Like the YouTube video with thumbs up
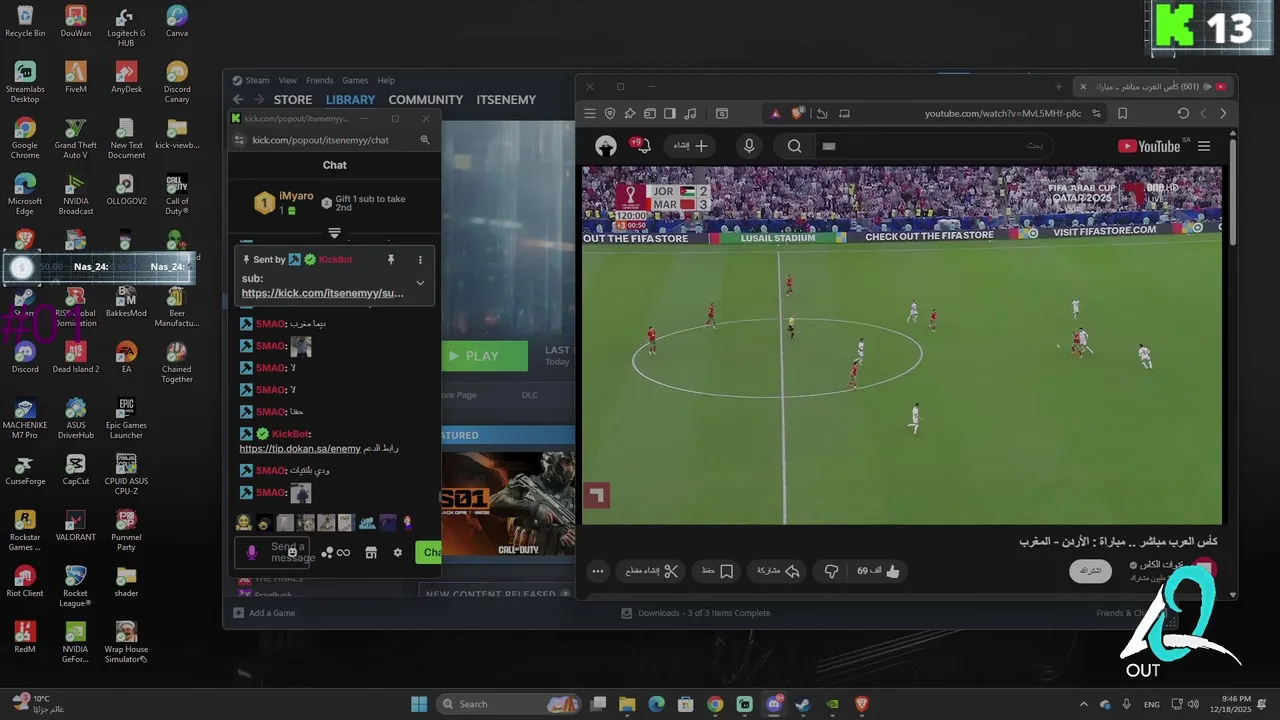Viewport: 1280px width, 720px height. (x=879, y=571)
